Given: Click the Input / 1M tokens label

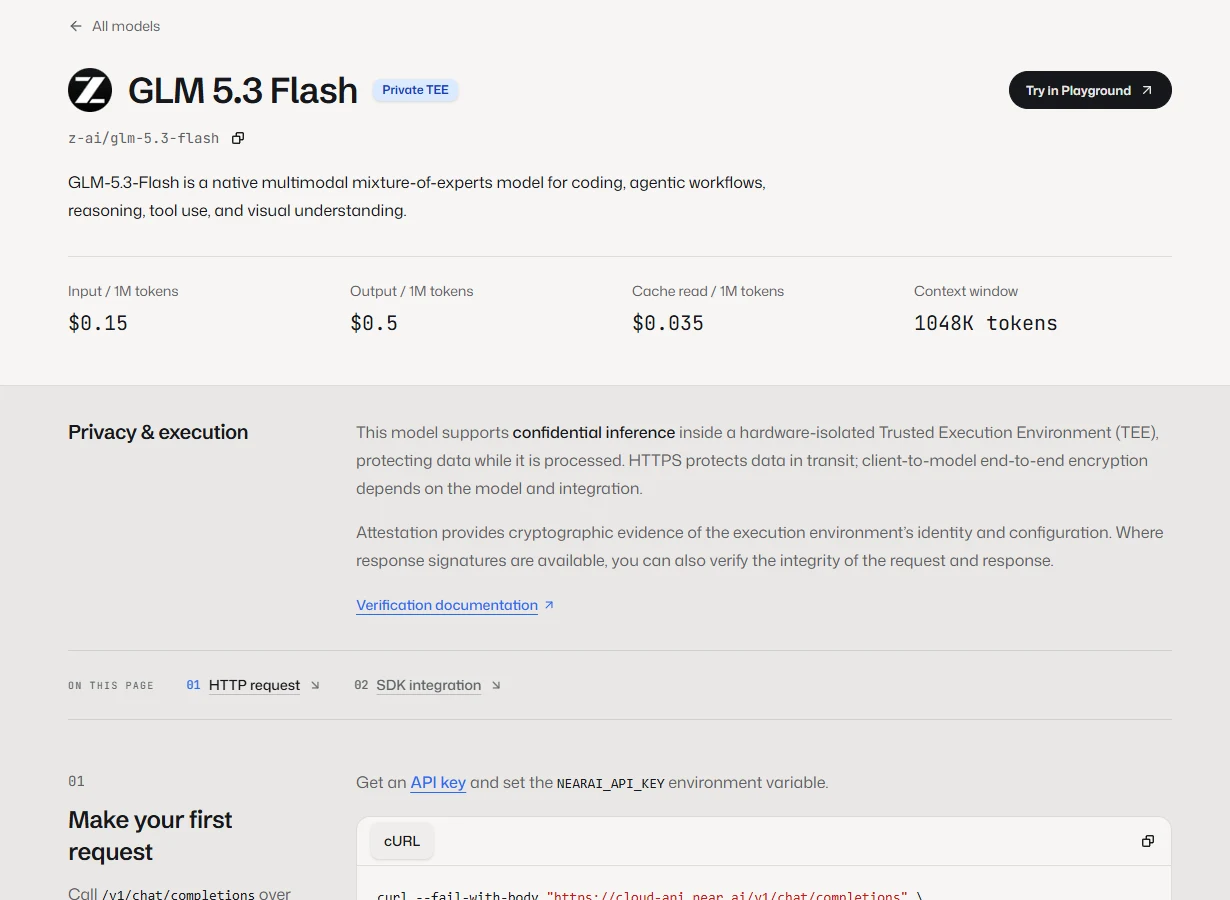Looking at the screenshot, I should coord(123,291).
